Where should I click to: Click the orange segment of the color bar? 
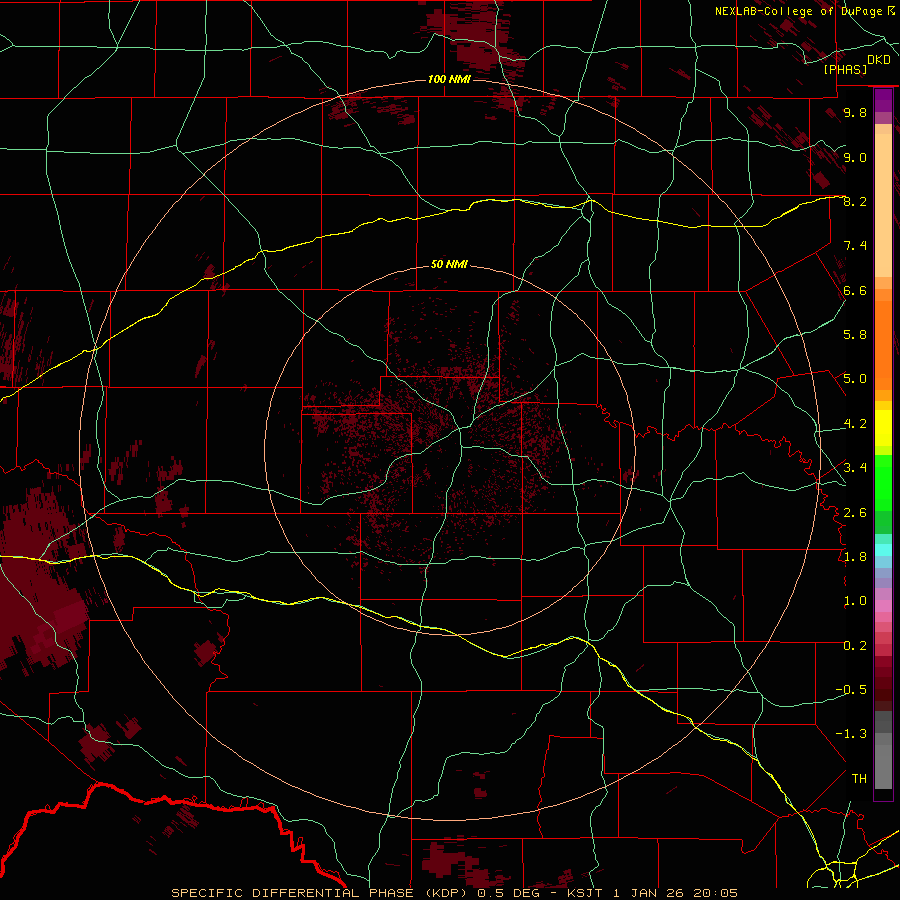[x=883, y=346]
